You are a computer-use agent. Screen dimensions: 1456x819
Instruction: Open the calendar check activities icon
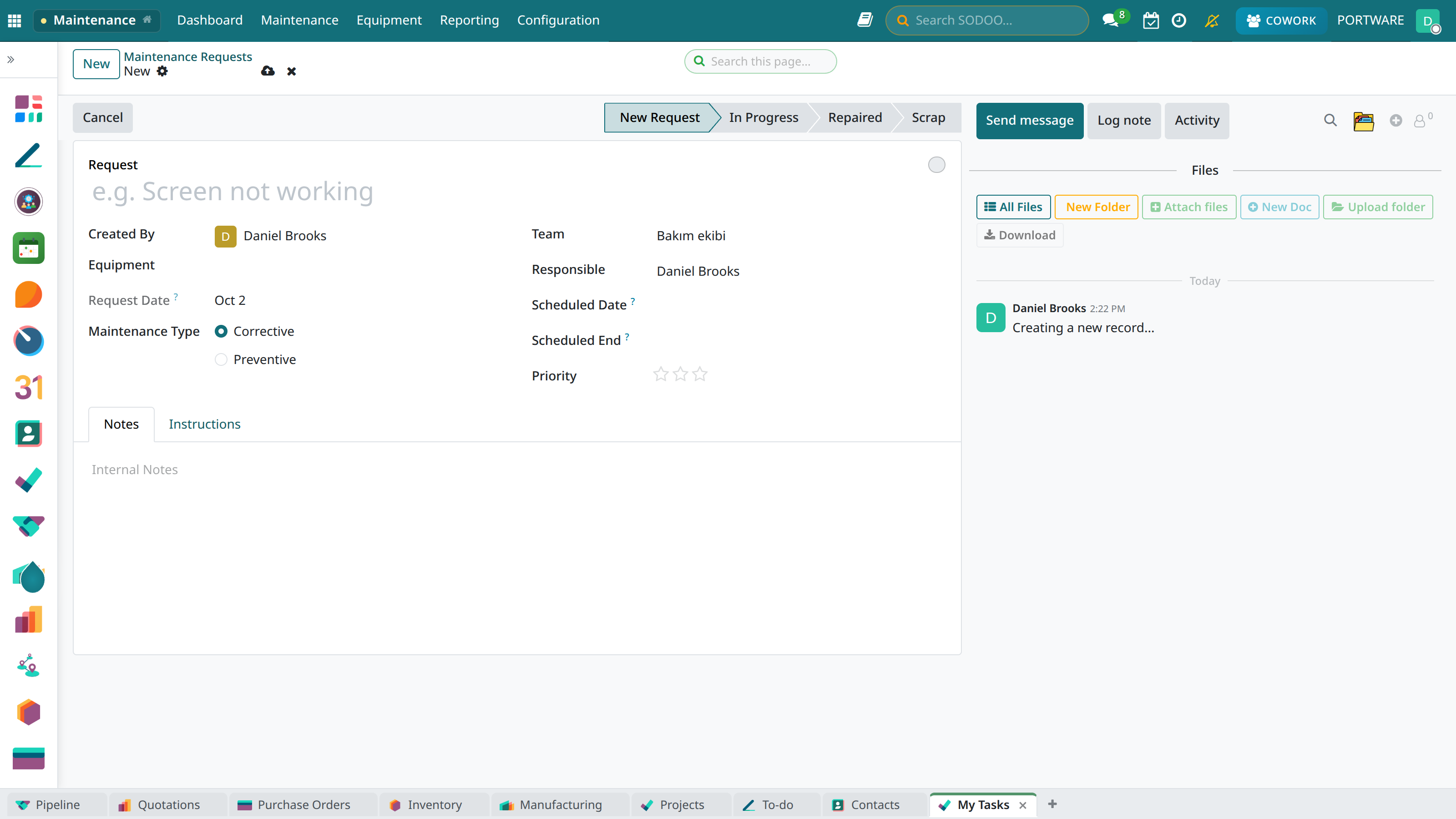(1151, 21)
